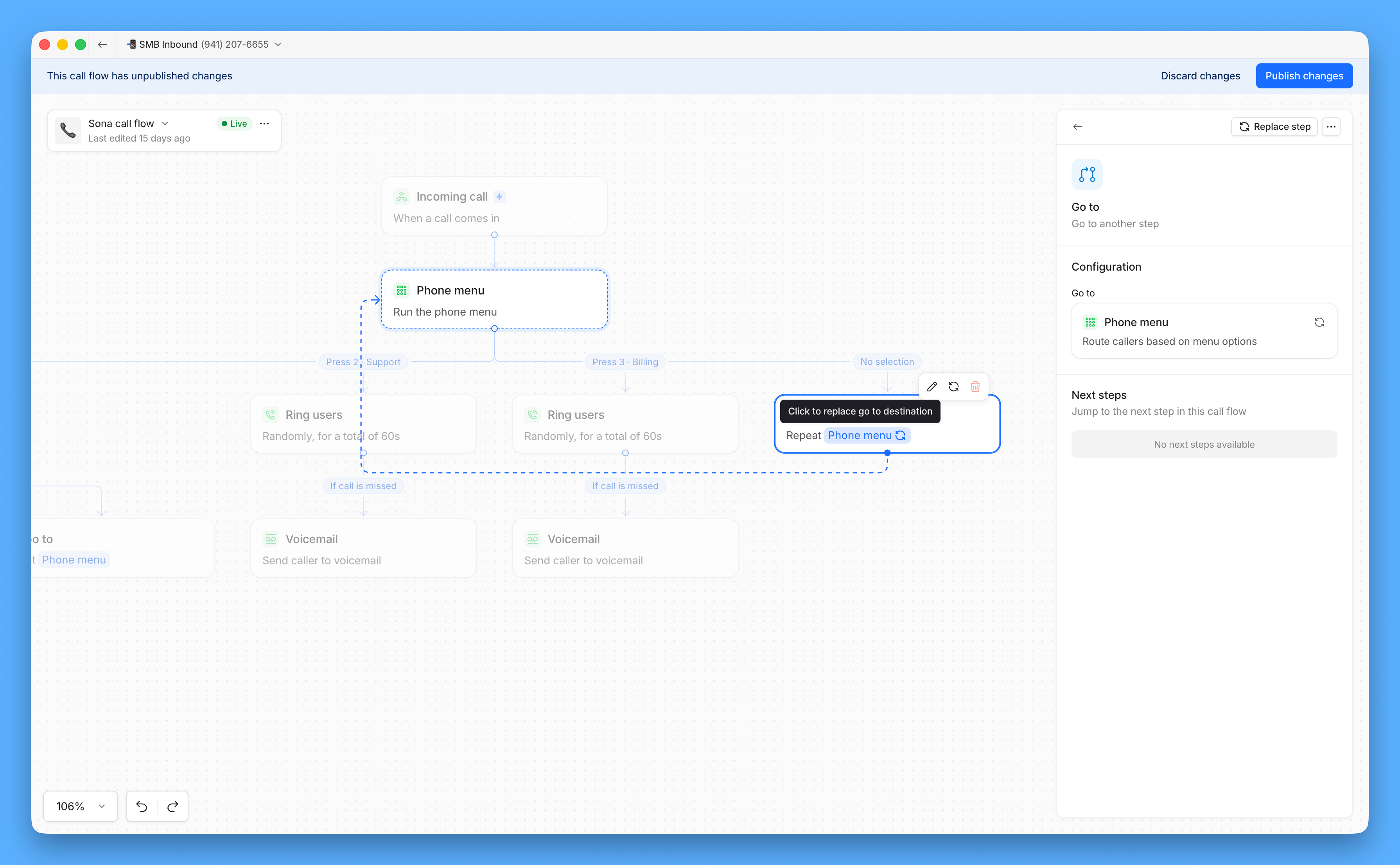The height and width of the screenshot is (865, 1400).
Task: Delete the Go to step with trash icon
Action: (975, 387)
